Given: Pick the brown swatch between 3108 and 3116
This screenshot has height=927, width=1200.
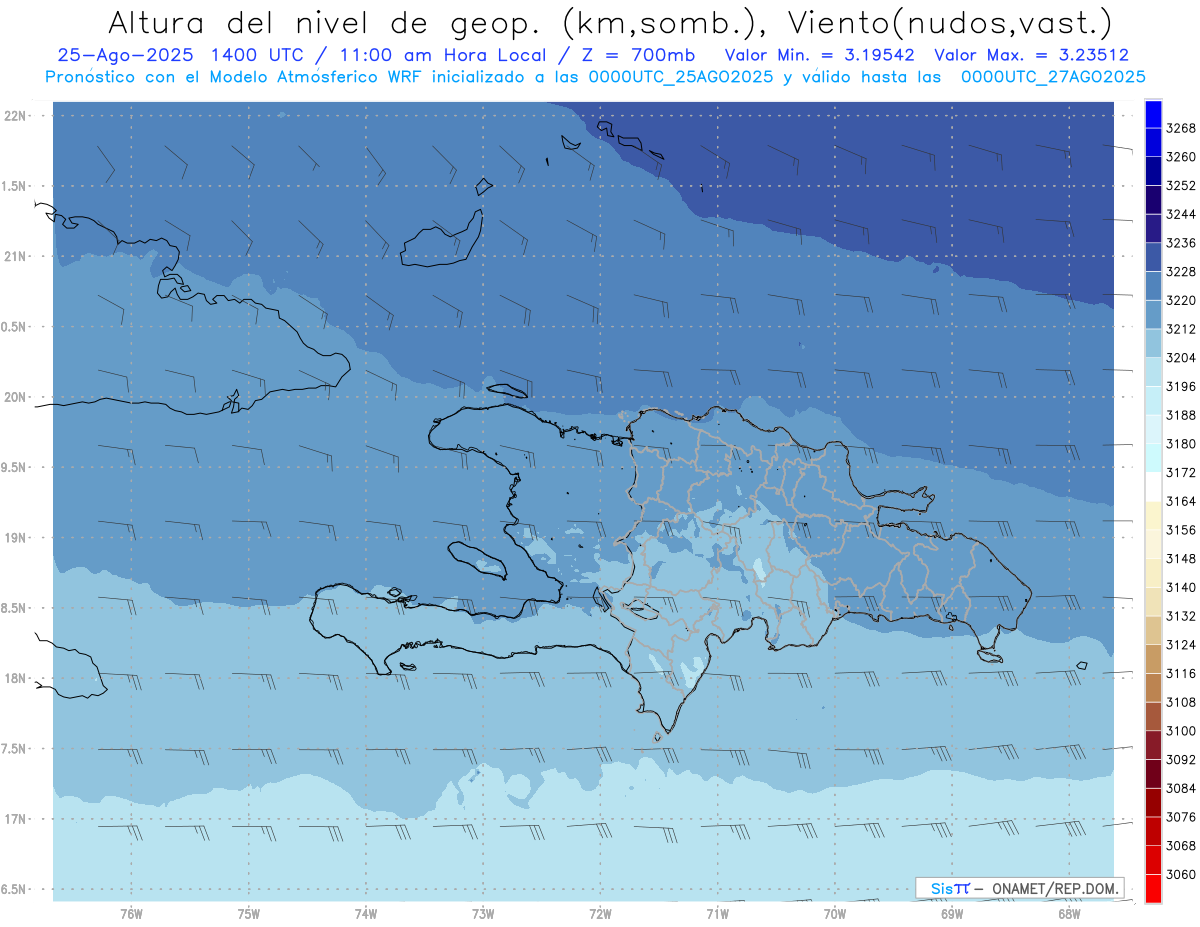Looking at the screenshot, I should click(1153, 688).
